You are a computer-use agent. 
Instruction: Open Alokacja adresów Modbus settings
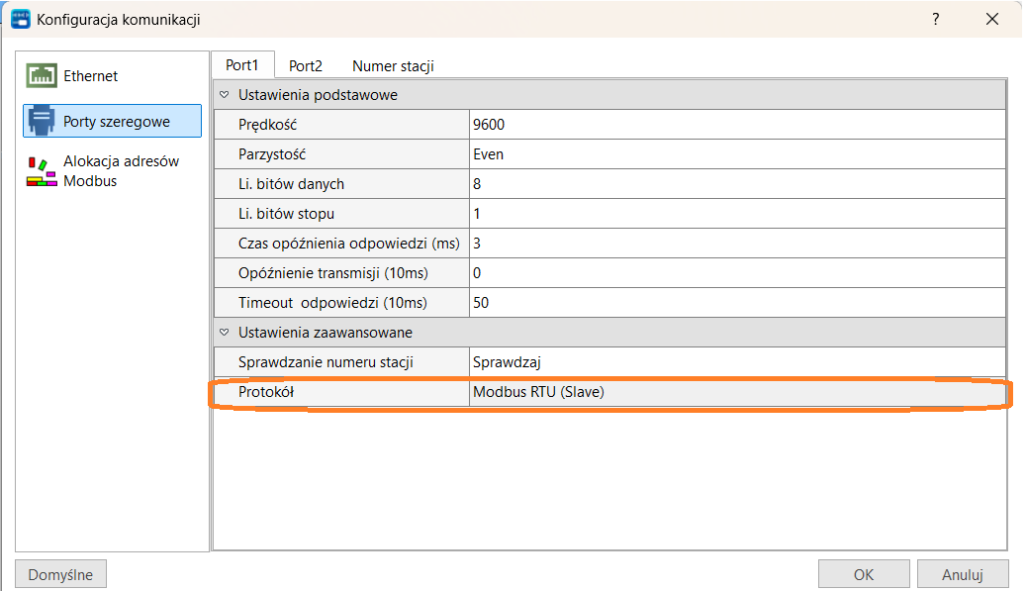[121, 171]
